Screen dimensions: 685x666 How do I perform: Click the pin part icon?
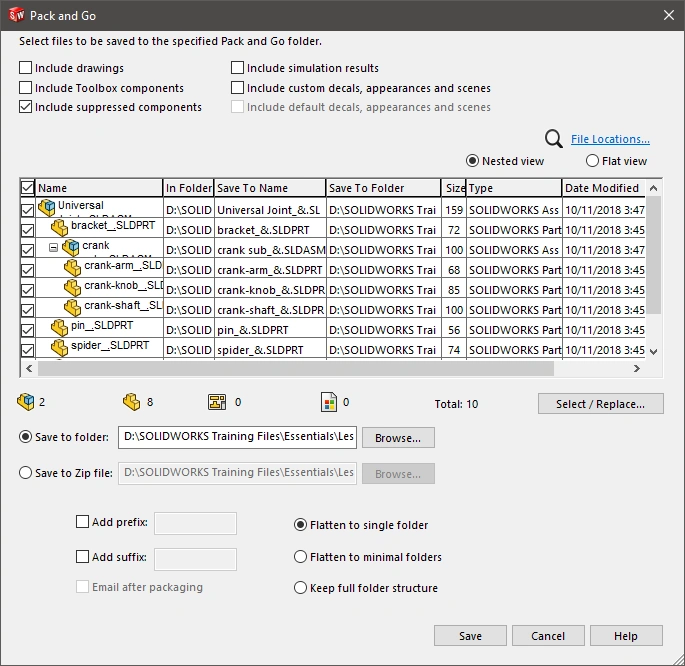pyautogui.click(x=59, y=327)
